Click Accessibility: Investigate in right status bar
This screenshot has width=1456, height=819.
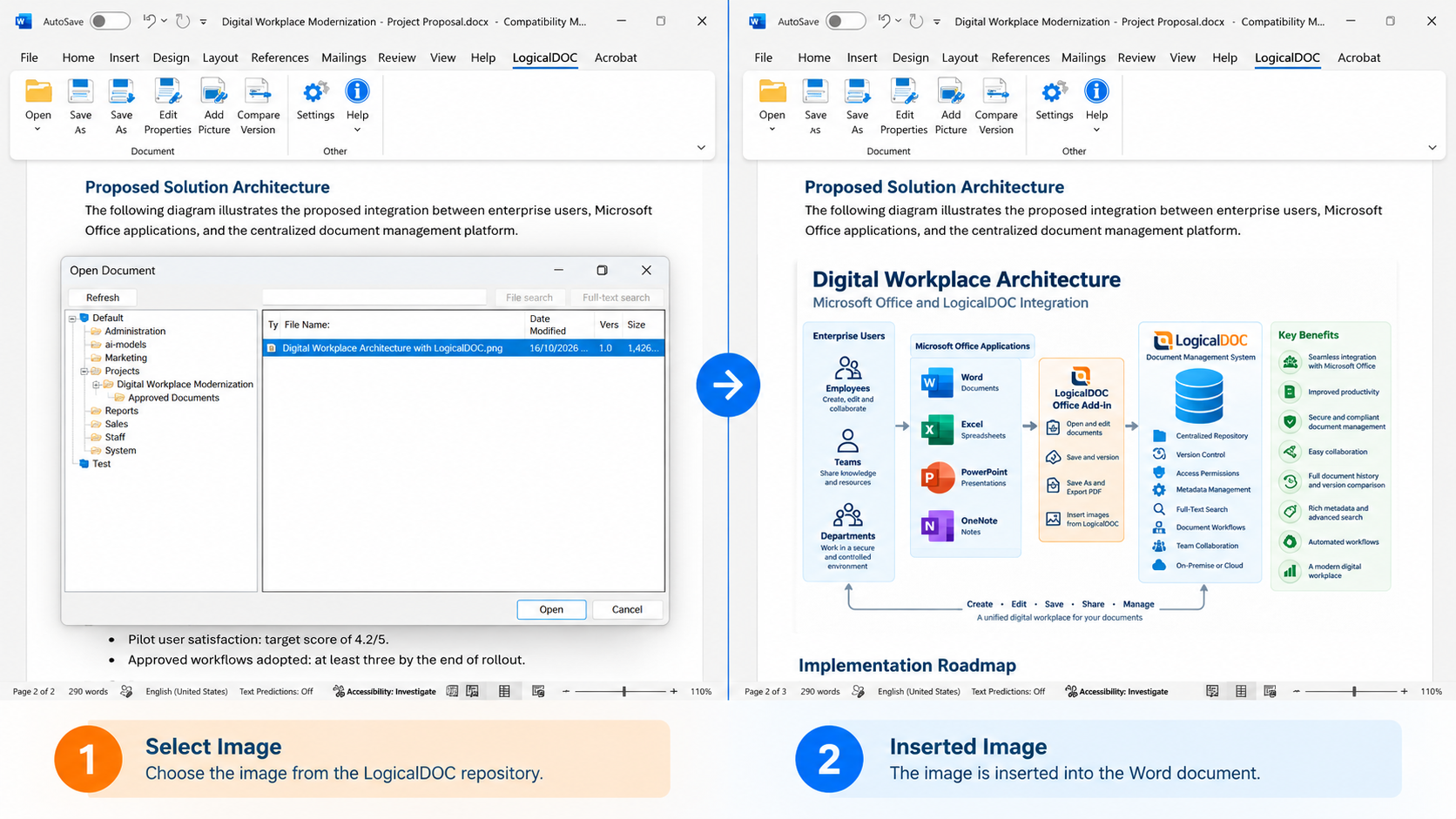pyautogui.click(x=1116, y=692)
